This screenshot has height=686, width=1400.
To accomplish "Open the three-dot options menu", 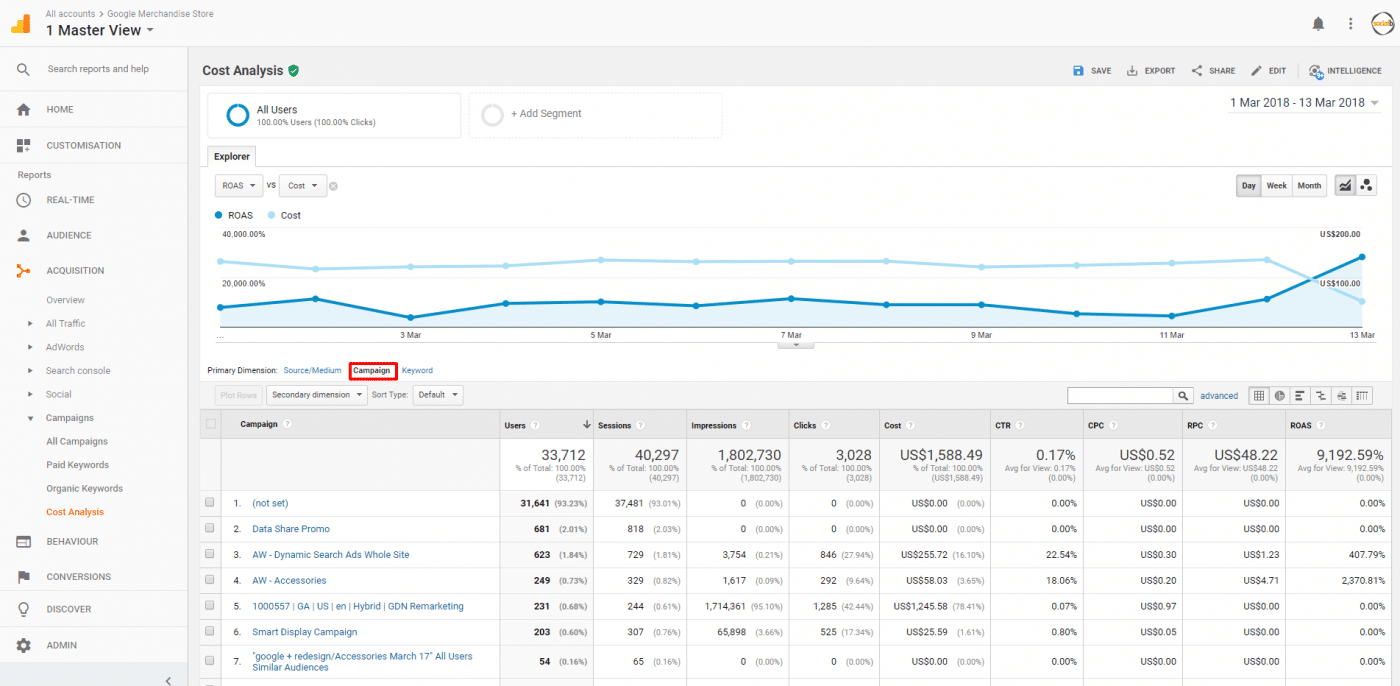I will click(1350, 23).
